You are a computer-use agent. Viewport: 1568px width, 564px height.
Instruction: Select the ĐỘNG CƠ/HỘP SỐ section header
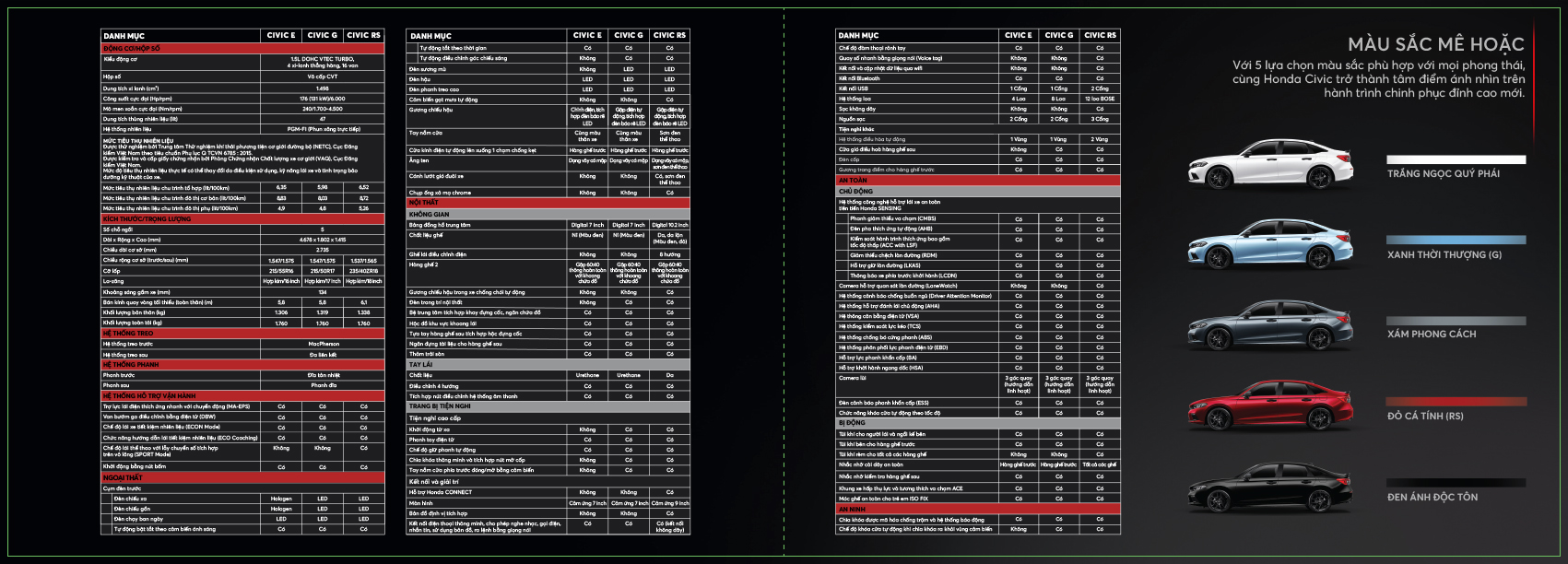click(133, 48)
